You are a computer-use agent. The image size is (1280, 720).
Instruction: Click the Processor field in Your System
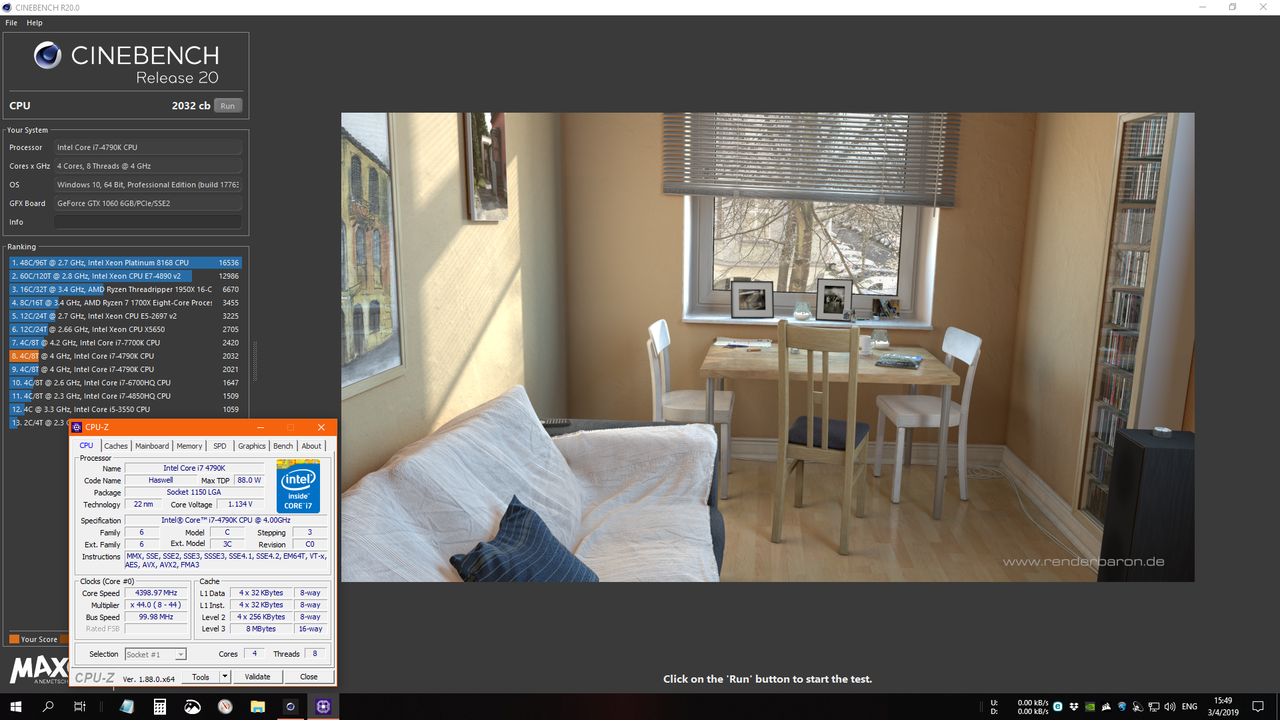point(147,147)
